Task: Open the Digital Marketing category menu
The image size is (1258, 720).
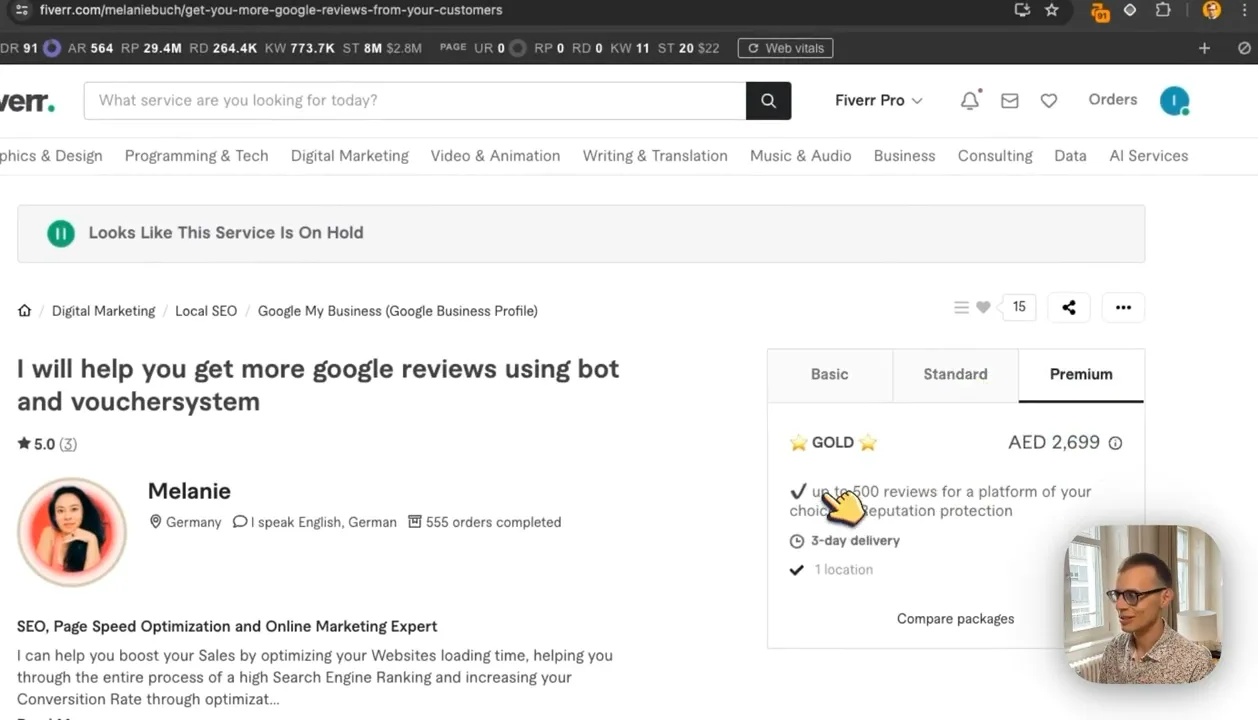Action: point(350,156)
